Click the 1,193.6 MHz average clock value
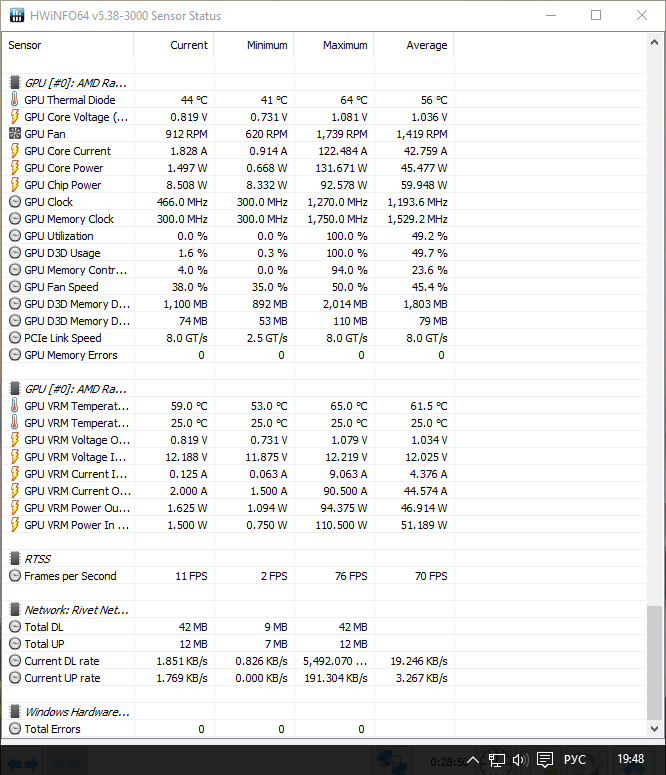The image size is (666, 775). [x=417, y=202]
